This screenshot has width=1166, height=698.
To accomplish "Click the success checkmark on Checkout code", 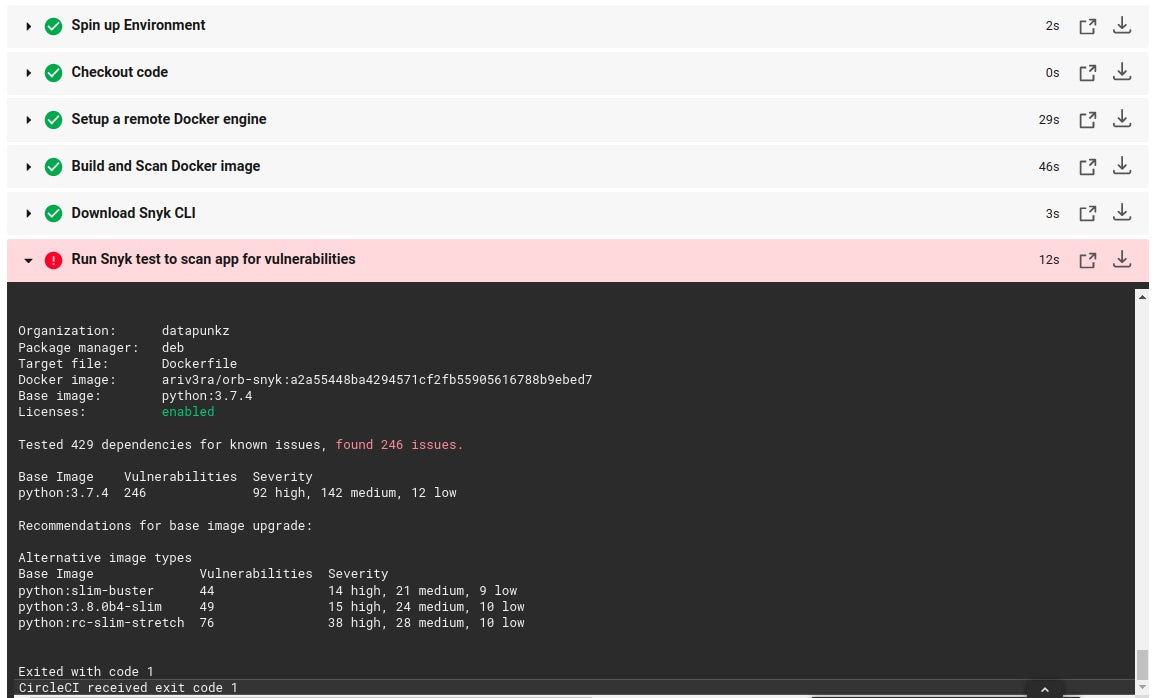I will pyautogui.click(x=54, y=72).
